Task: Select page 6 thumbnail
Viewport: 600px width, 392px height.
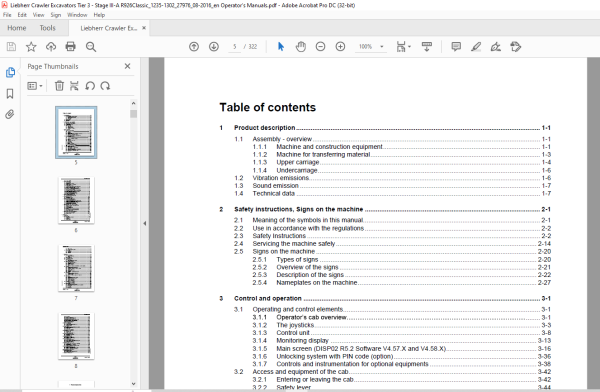Action: [x=76, y=200]
